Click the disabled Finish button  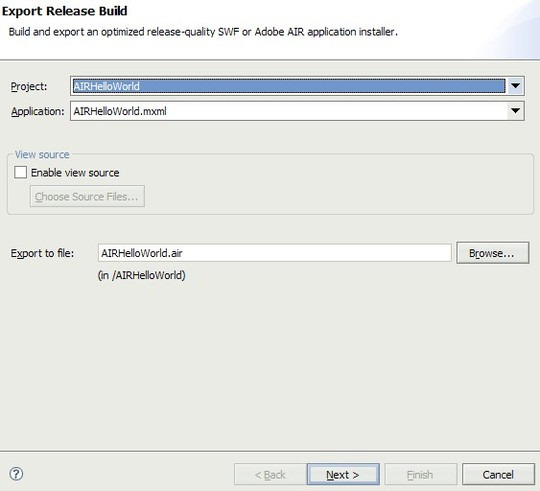point(420,474)
